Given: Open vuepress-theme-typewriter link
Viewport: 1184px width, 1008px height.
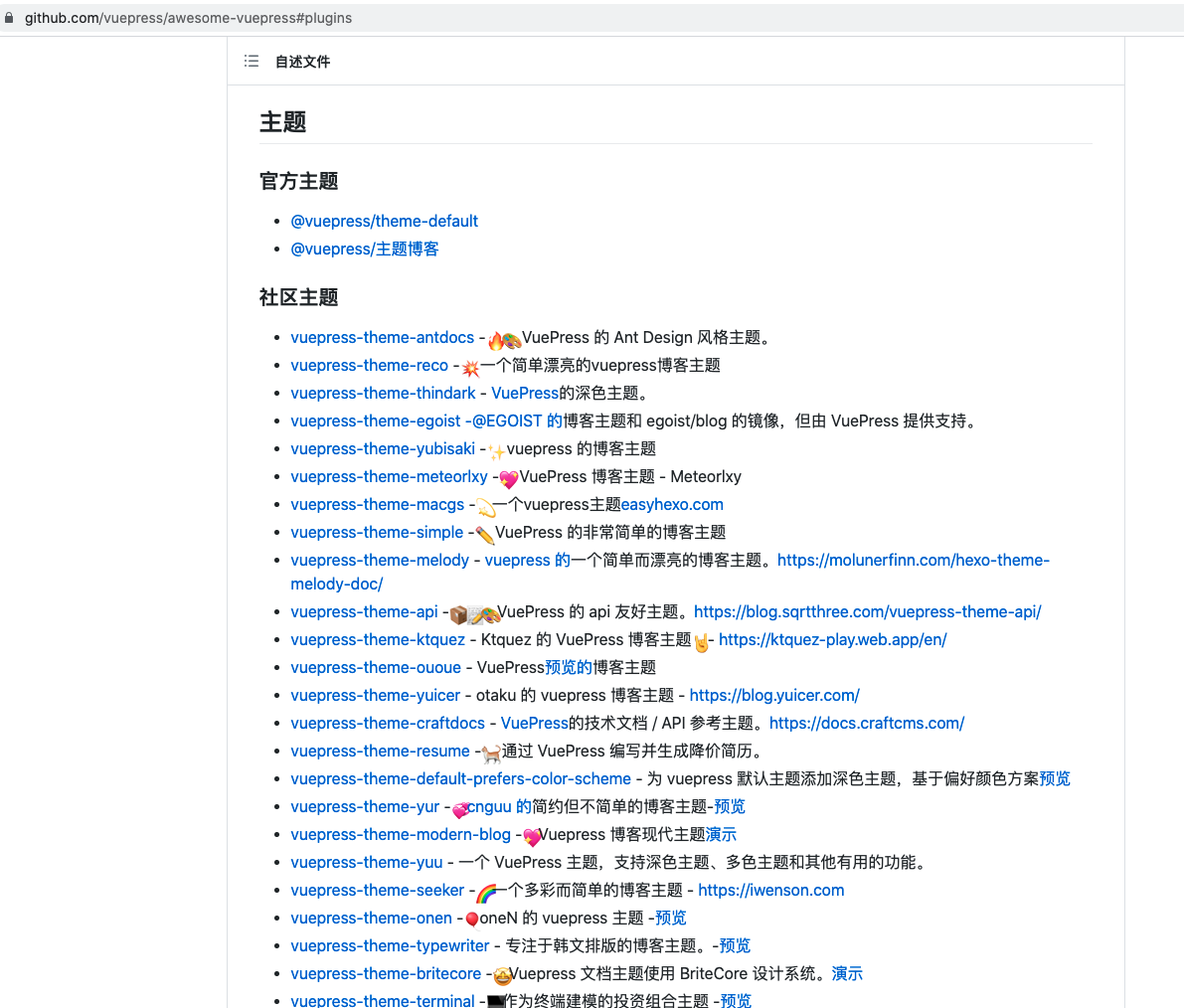Looking at the screenshot, I should pos(390,947).
